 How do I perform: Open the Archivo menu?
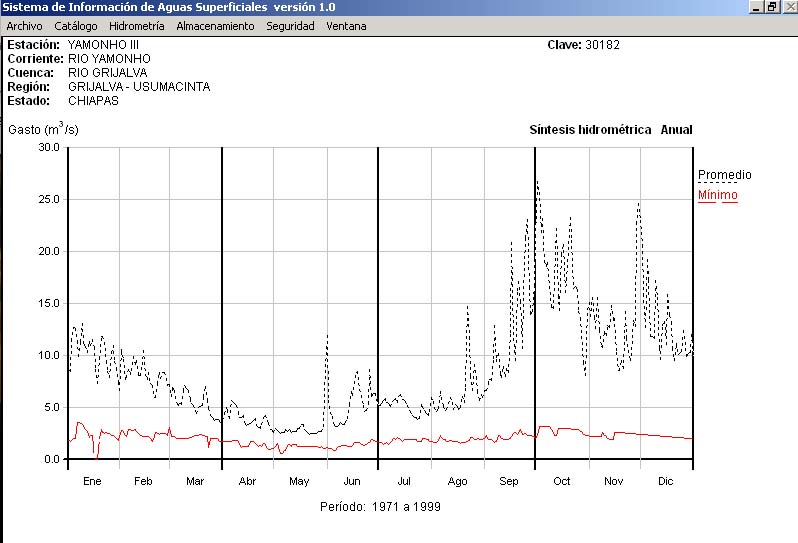[24, 26]
